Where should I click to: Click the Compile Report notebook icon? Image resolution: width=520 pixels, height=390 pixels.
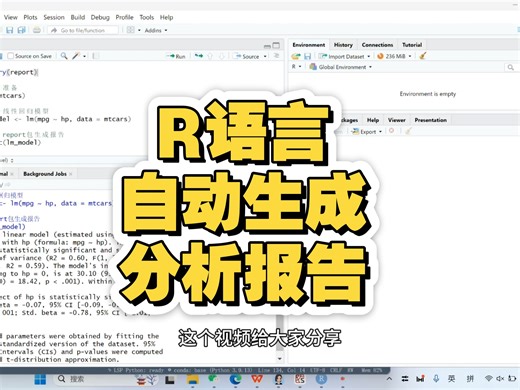(96, 56)
